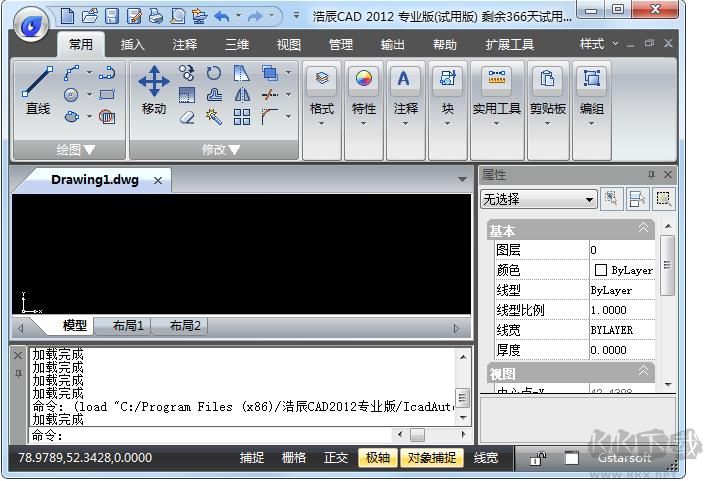This screenshot has height=481, width=704.
Task: Toggle 正交 ortho mode in status bar
Action: tap(336, 458)
